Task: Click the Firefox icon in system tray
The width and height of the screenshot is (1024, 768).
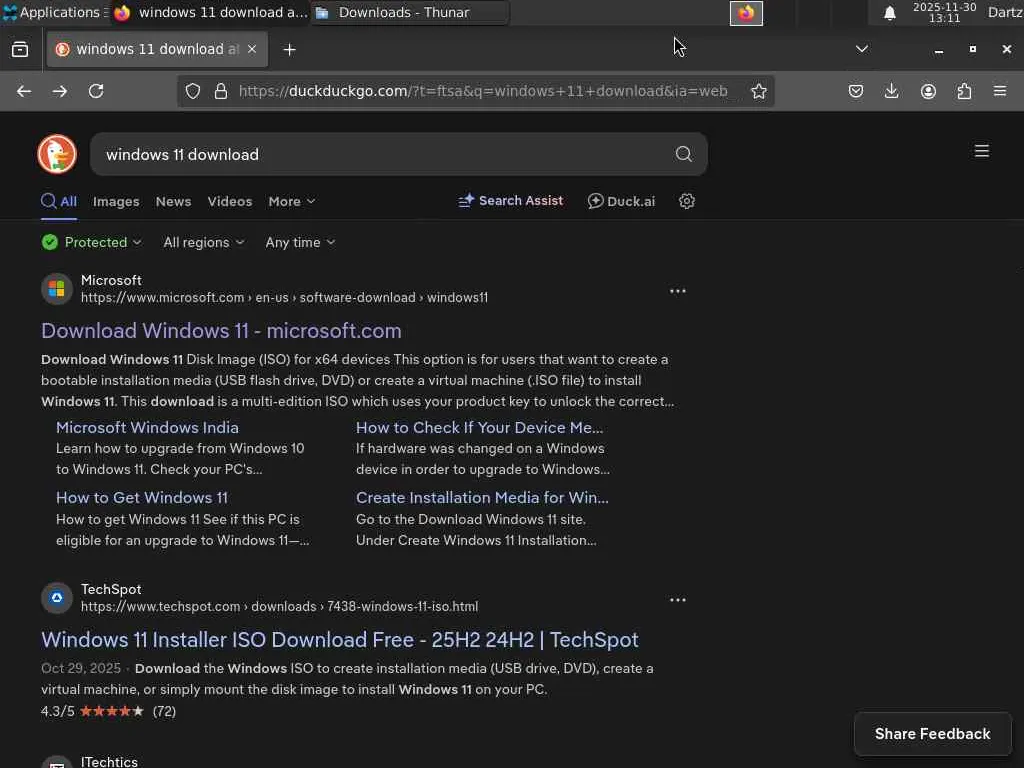Action: click(x=746, y=13)
